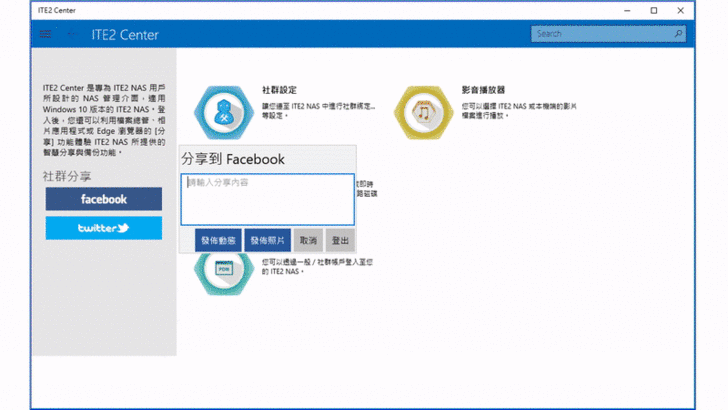
Task: Click the 社群分享 sidebar heading
Action: [x=67, y=176]
